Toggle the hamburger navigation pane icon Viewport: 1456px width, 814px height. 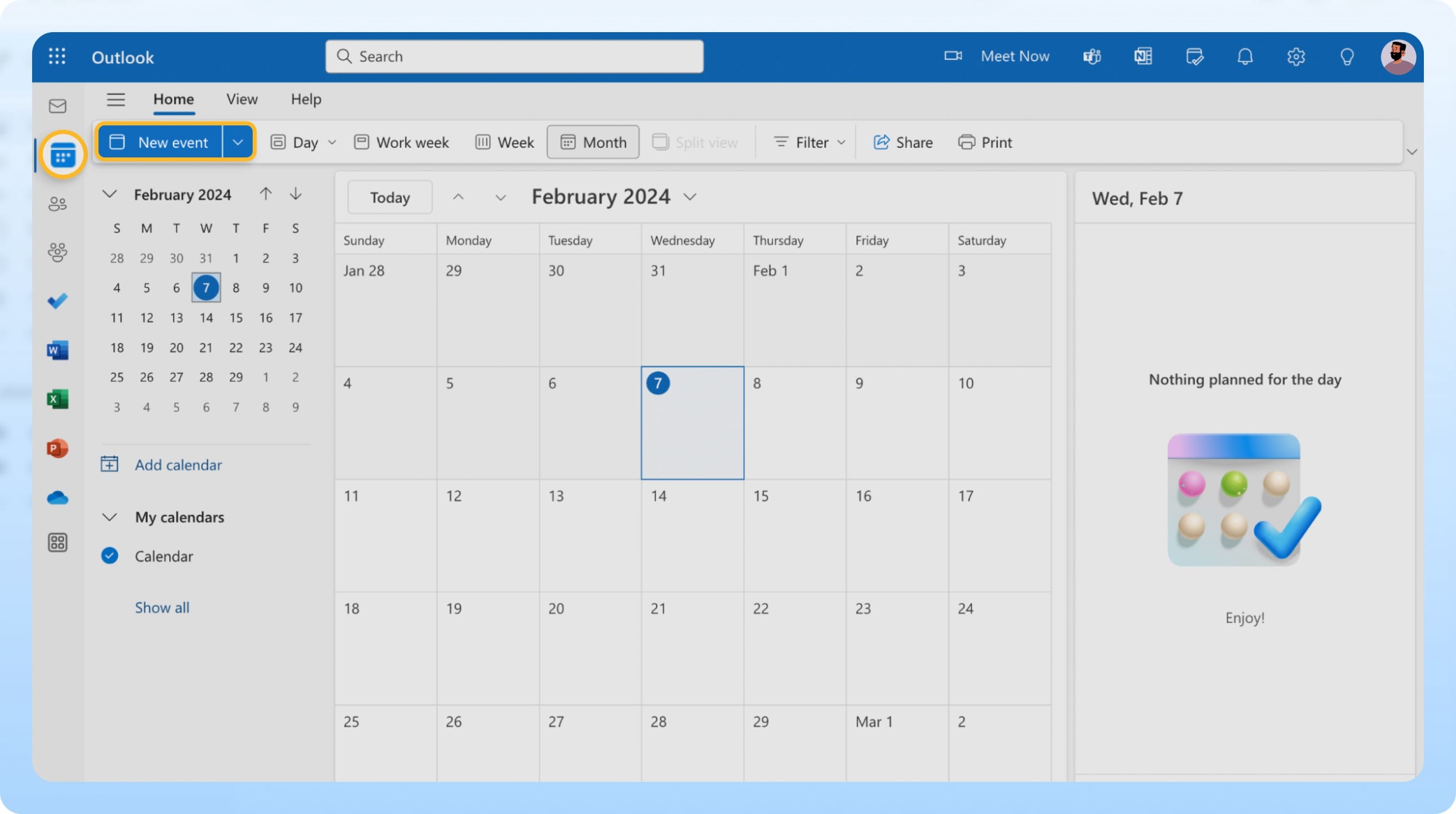[x=116, y=100]
